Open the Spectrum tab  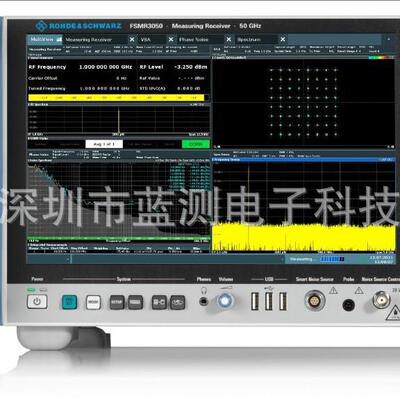pyautogui.click(x=256, y=40)
